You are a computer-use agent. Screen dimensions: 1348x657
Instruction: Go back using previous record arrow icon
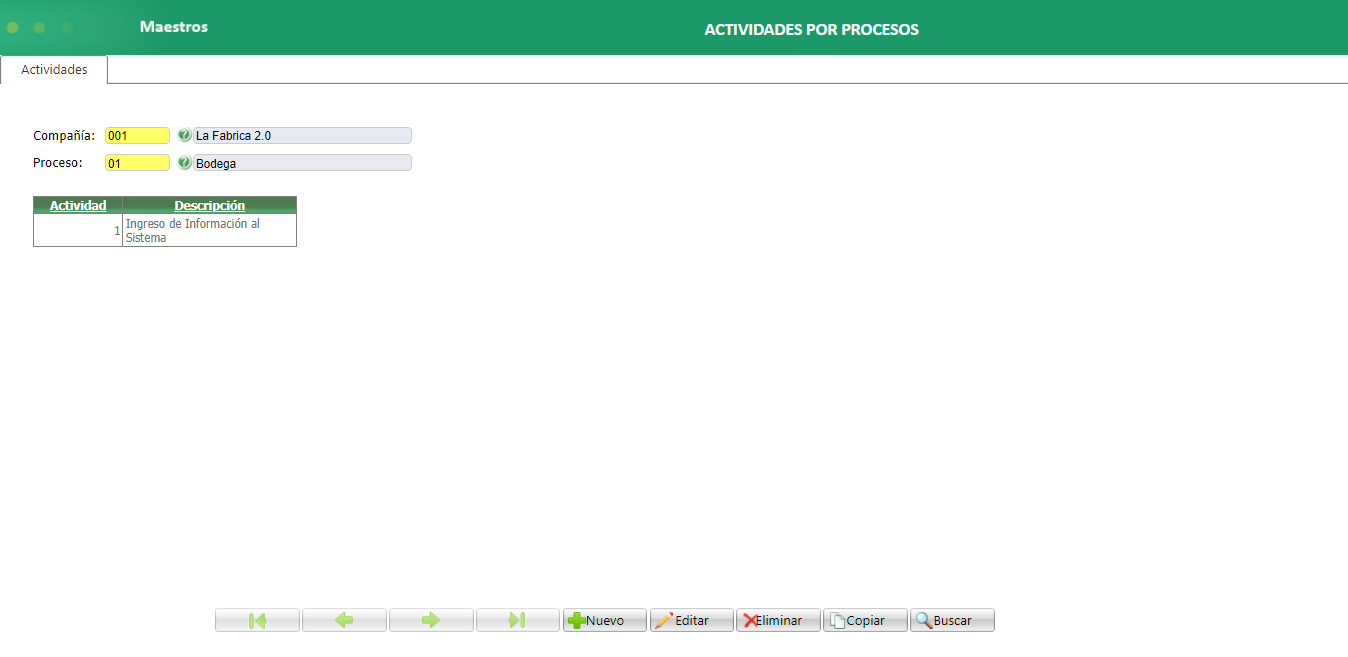(x=343, y=620)
